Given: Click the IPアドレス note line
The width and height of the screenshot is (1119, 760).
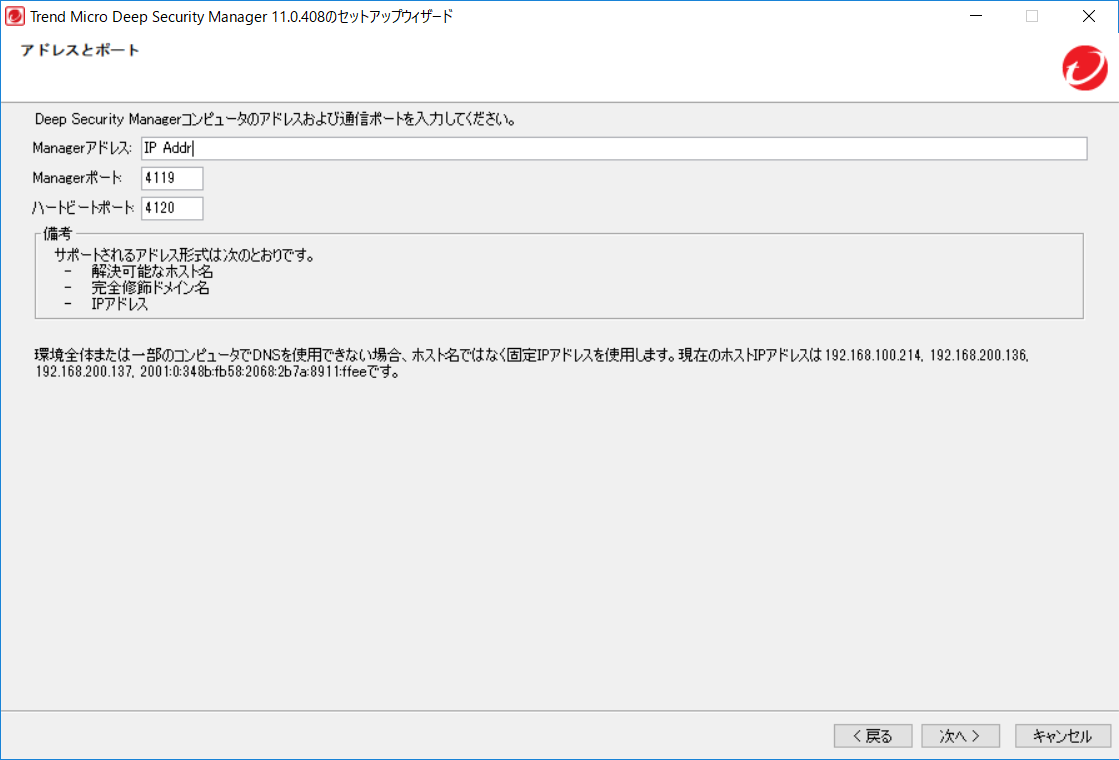Looking at the screenshot, I should [x=119, y=305].
